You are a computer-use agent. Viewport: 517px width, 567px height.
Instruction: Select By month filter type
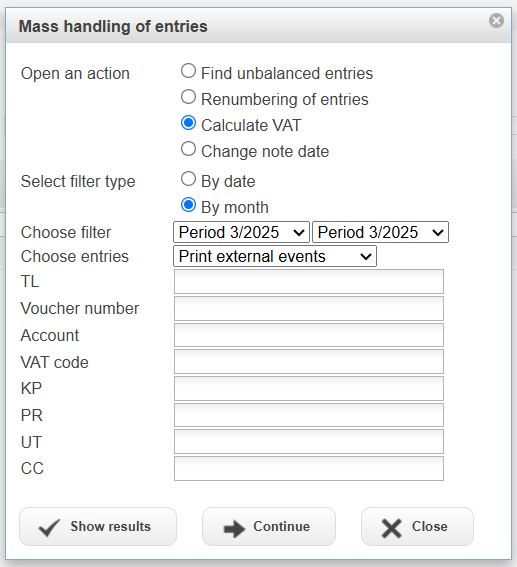point(188,205)
